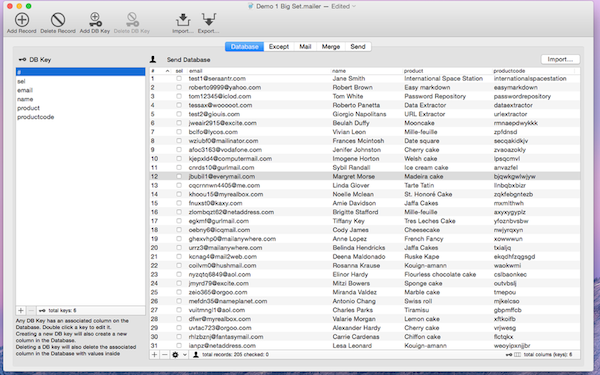Open the Import toolbar icon
This screenshot has width=600, height=375.
tap(183, 20)
